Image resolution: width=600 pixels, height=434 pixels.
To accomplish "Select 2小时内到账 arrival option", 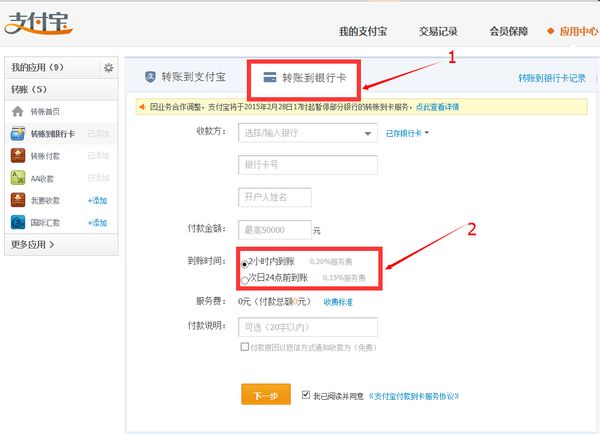I will pos(246,262).
